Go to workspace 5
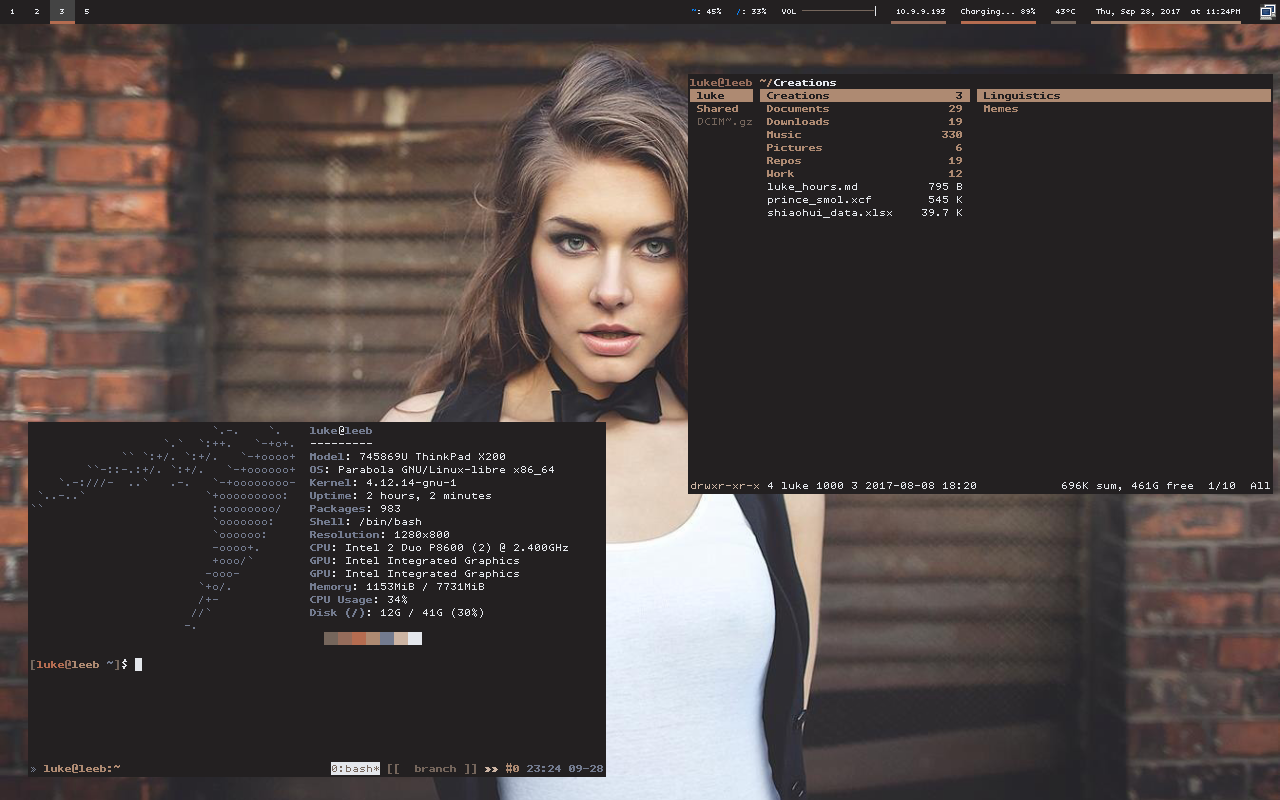The width and height of the screenshot is (1280, 800). tap(87, 12)
